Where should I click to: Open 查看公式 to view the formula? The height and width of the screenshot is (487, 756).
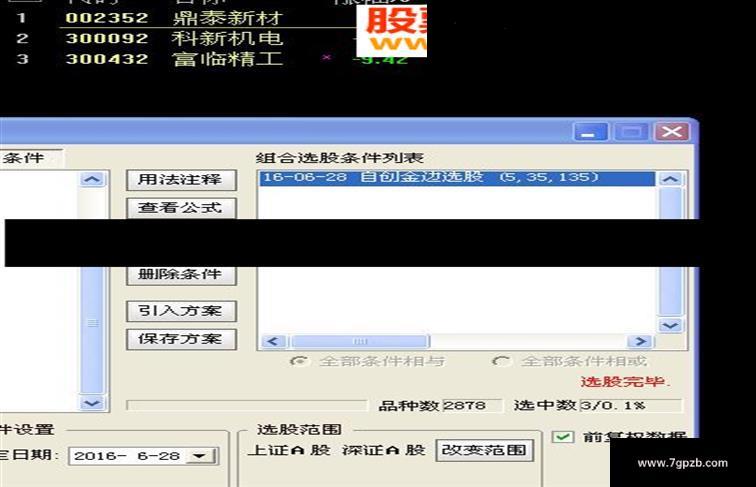[181, 208]
